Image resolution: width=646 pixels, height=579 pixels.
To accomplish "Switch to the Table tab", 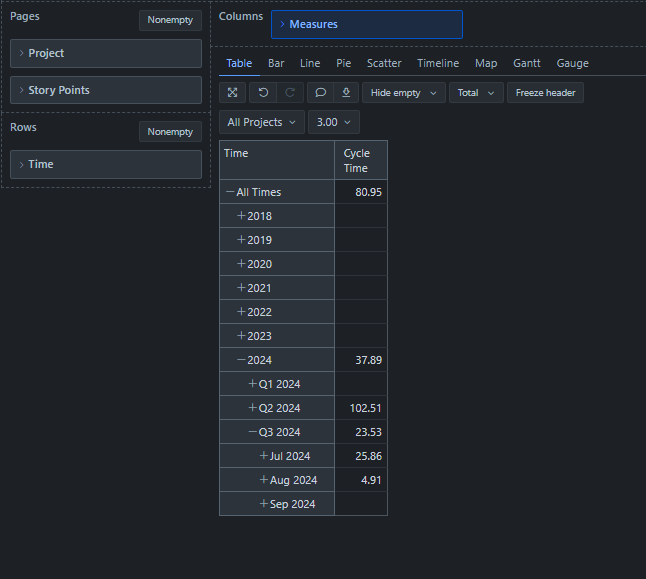I will click(x=239, y=63).
